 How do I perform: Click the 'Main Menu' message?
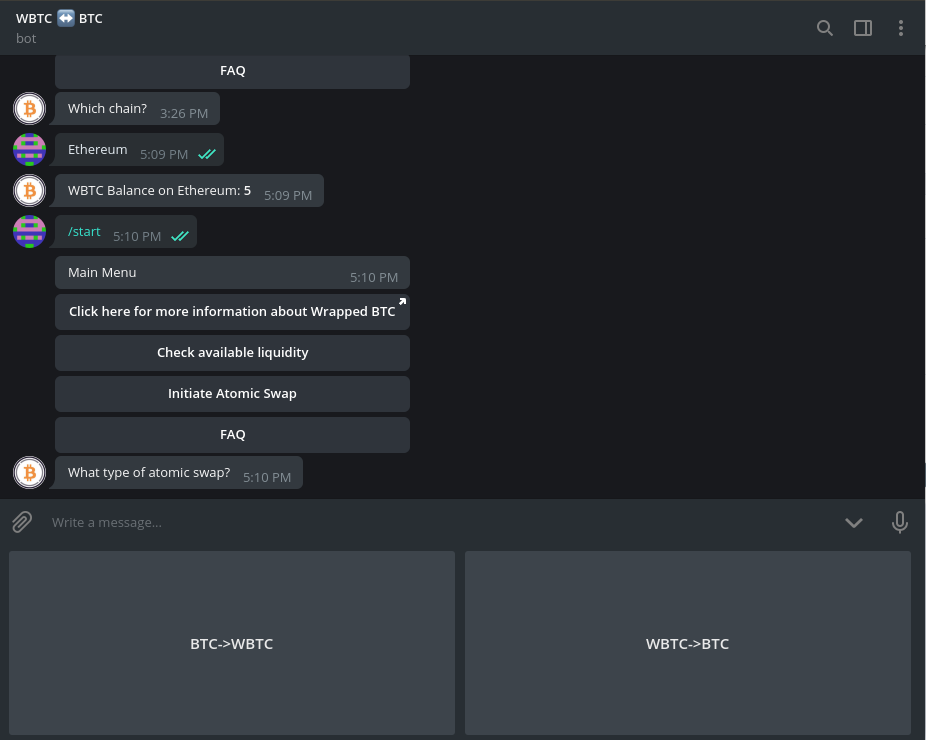(232, 272)
